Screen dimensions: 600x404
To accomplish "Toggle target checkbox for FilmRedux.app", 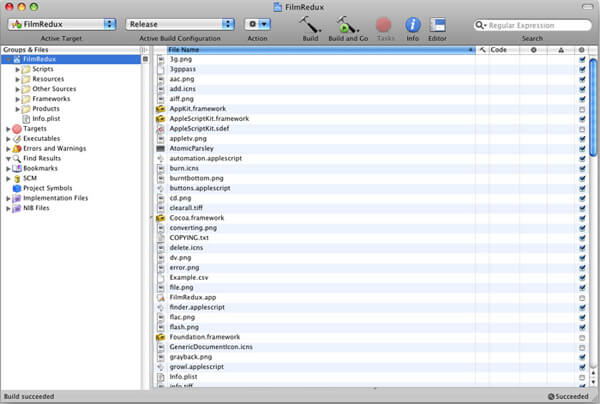I will click(x=581, y=297).
